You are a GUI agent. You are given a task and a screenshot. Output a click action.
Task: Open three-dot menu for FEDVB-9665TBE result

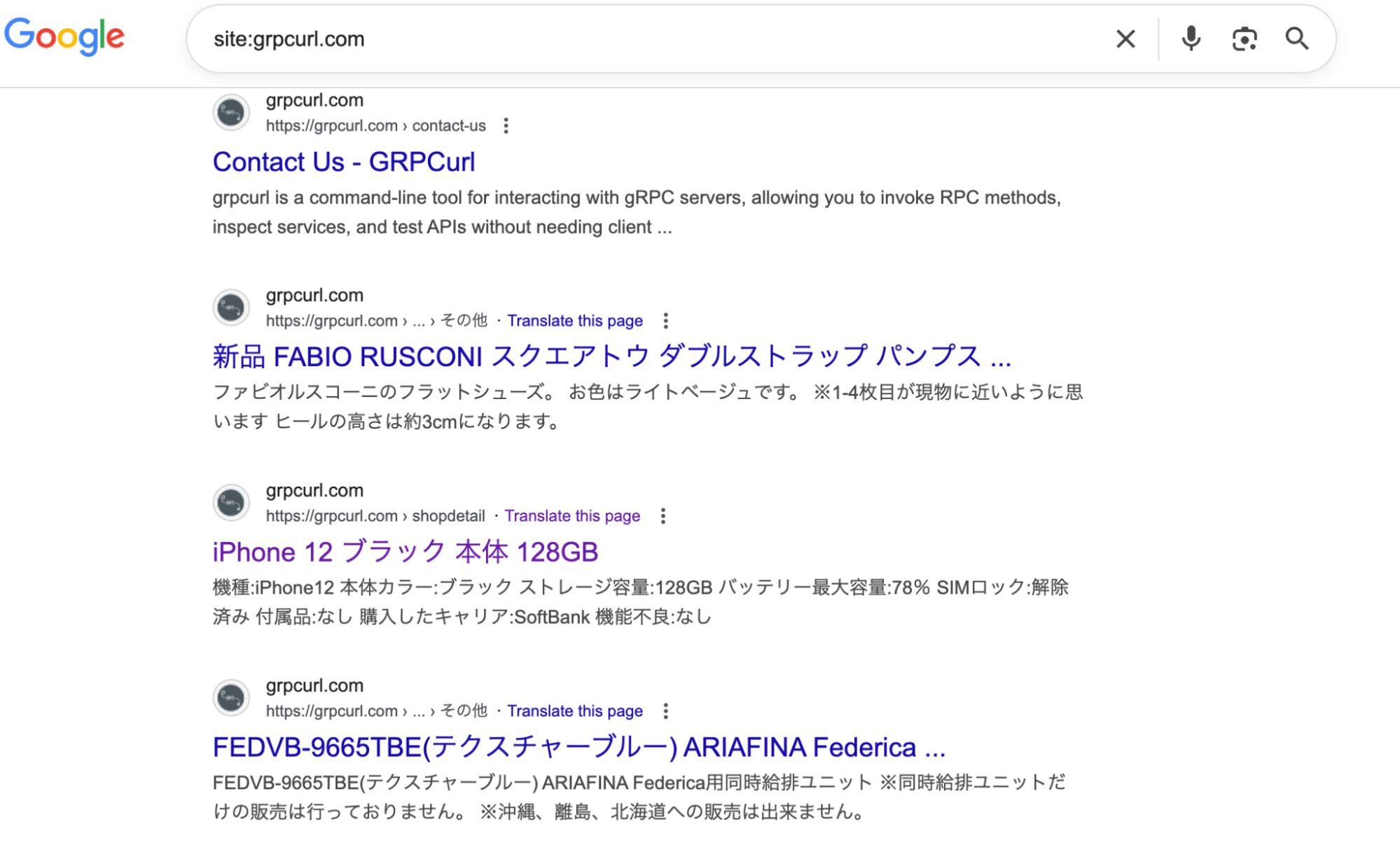coord(665,711)
